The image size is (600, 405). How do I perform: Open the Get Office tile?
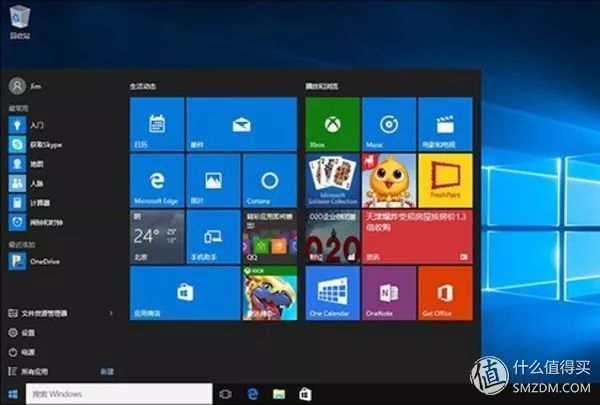(445, 293)
